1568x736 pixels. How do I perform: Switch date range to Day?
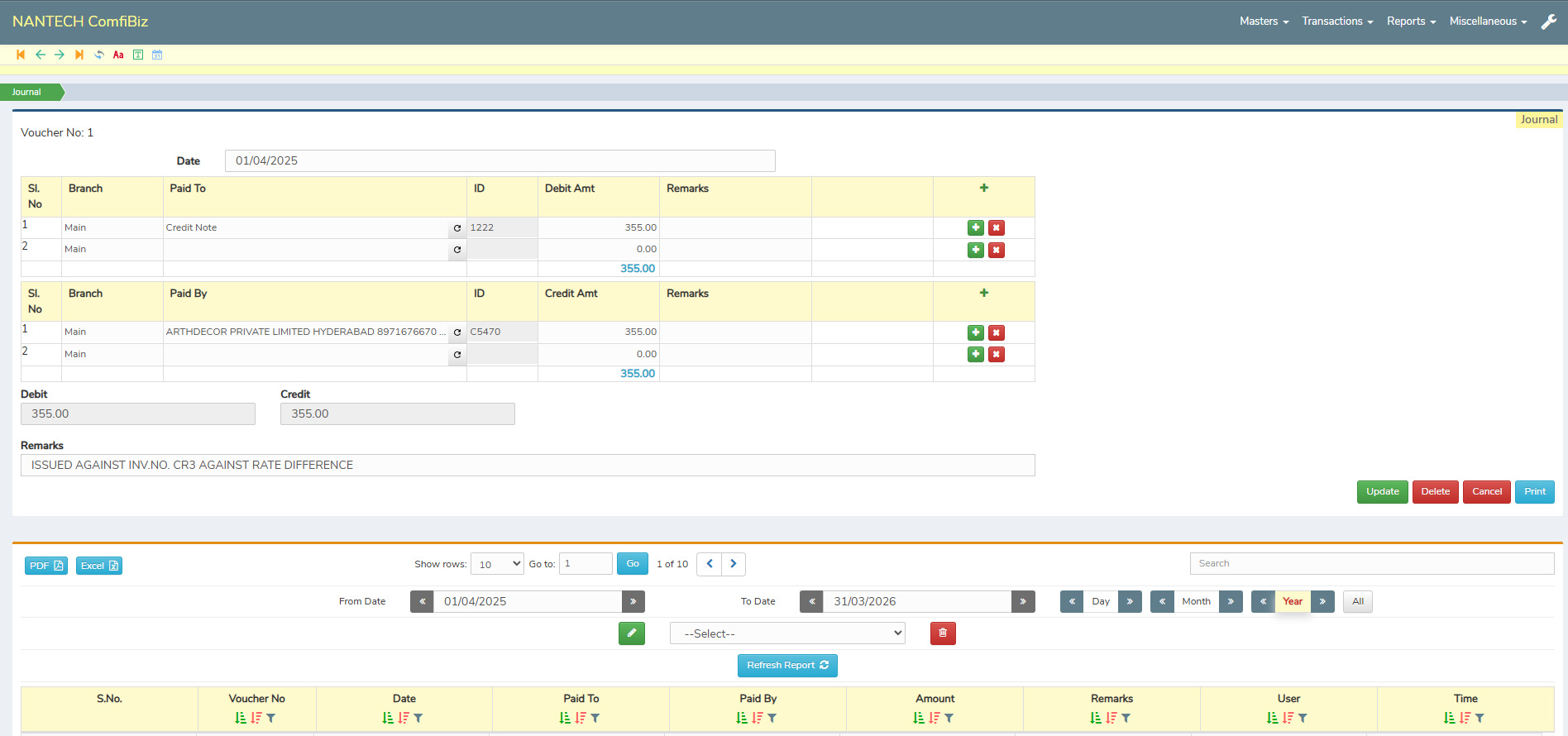1100,601
